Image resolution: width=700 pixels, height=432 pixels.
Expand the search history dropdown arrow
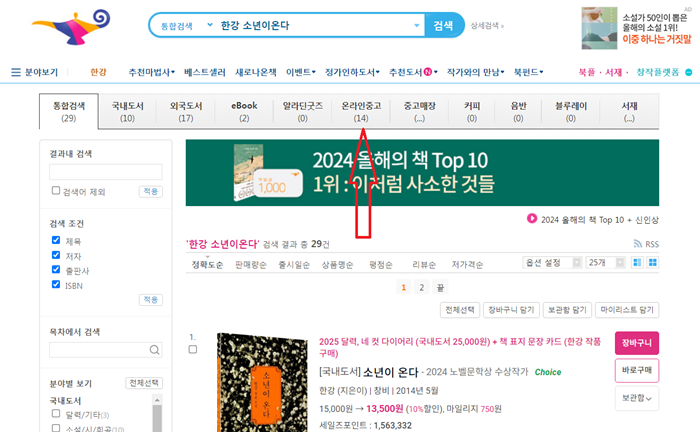pyautogui.click(x=417, y=25)
